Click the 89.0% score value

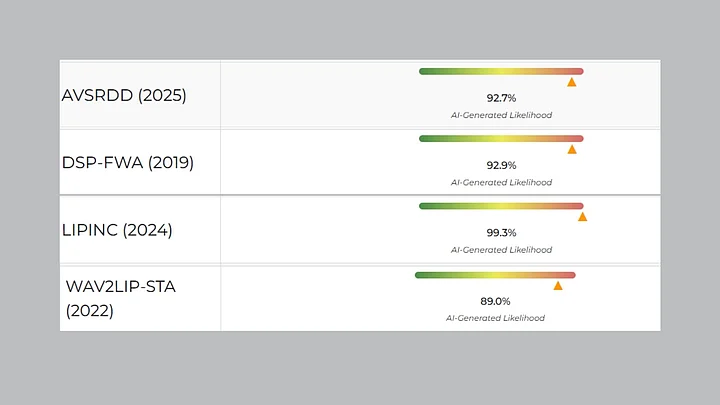pos(496,301)
